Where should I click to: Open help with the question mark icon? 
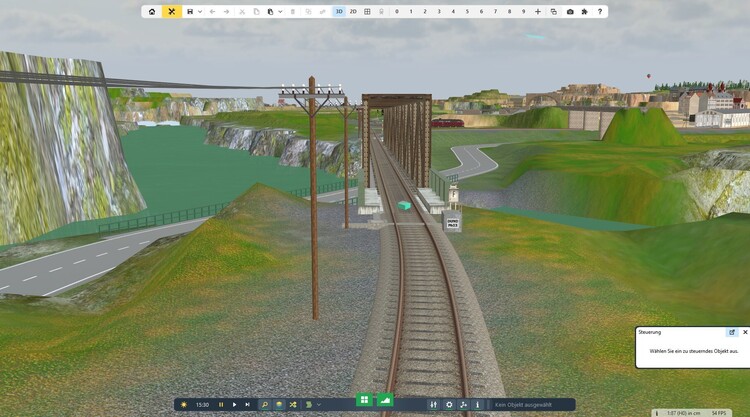pyautogui.click(x=600, y=11)
